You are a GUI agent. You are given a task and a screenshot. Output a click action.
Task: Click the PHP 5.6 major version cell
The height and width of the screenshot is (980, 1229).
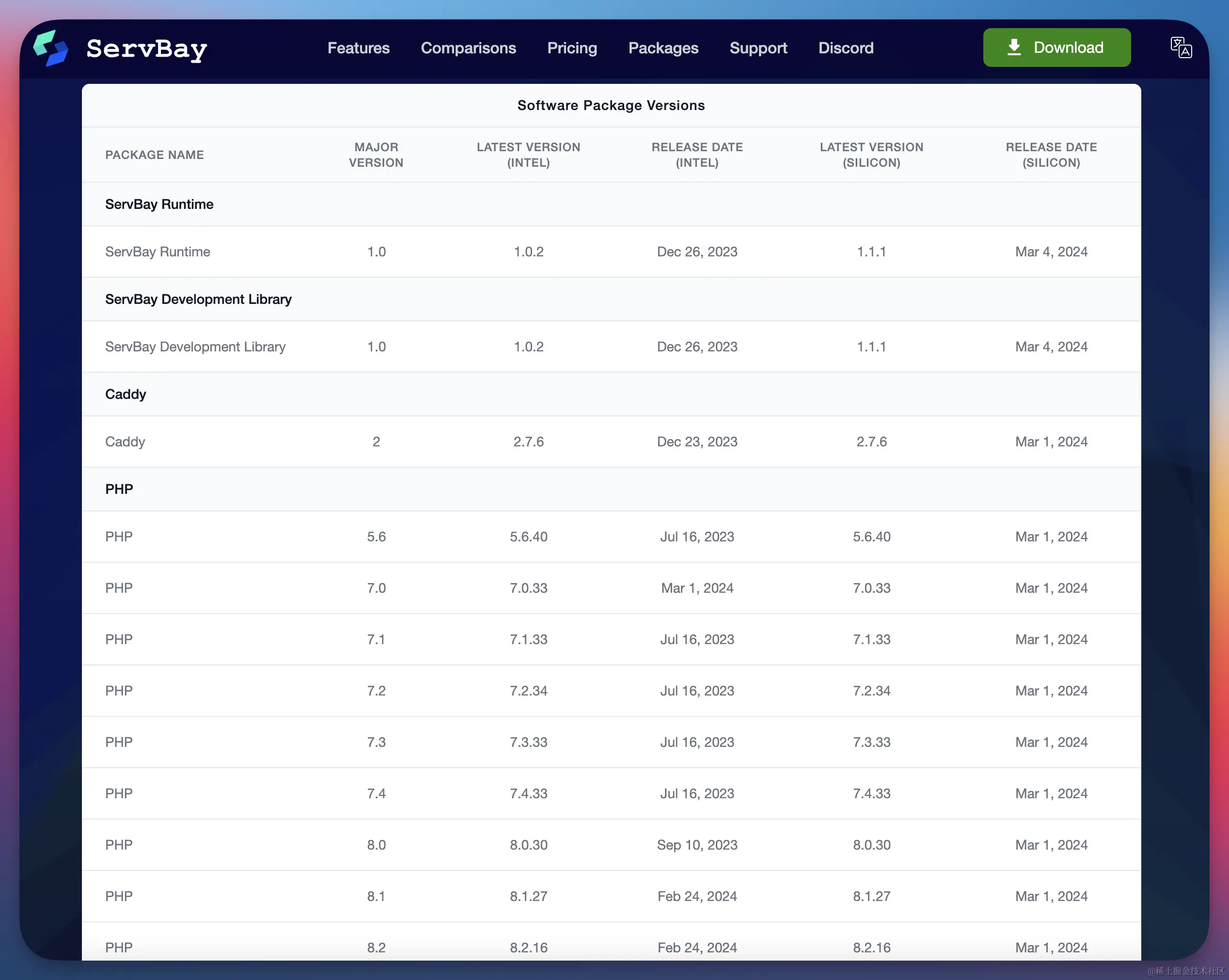coord(376,537)
